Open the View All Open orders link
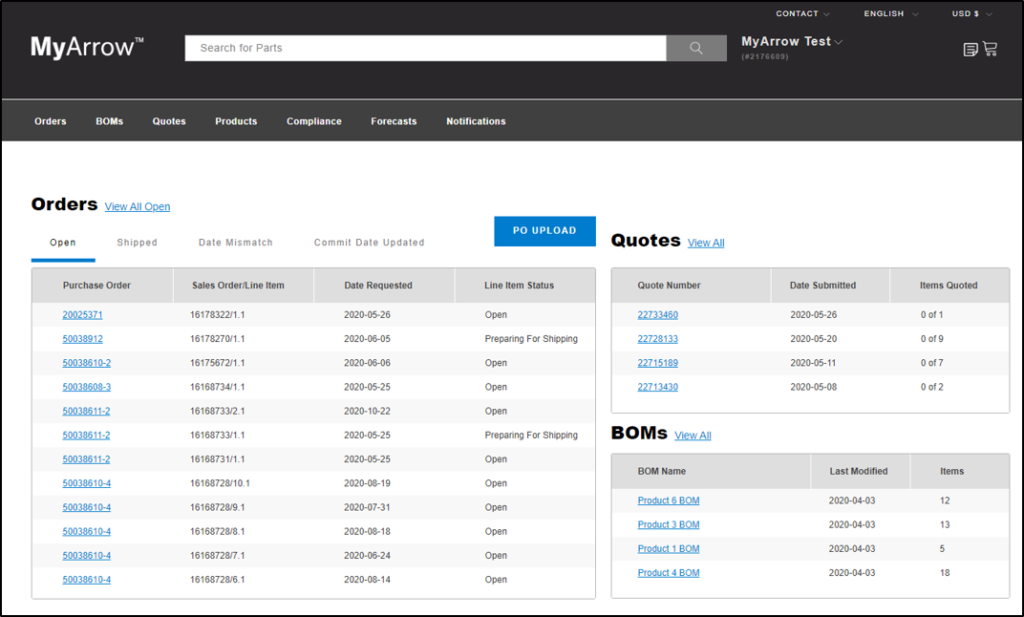 pos(137,207)
